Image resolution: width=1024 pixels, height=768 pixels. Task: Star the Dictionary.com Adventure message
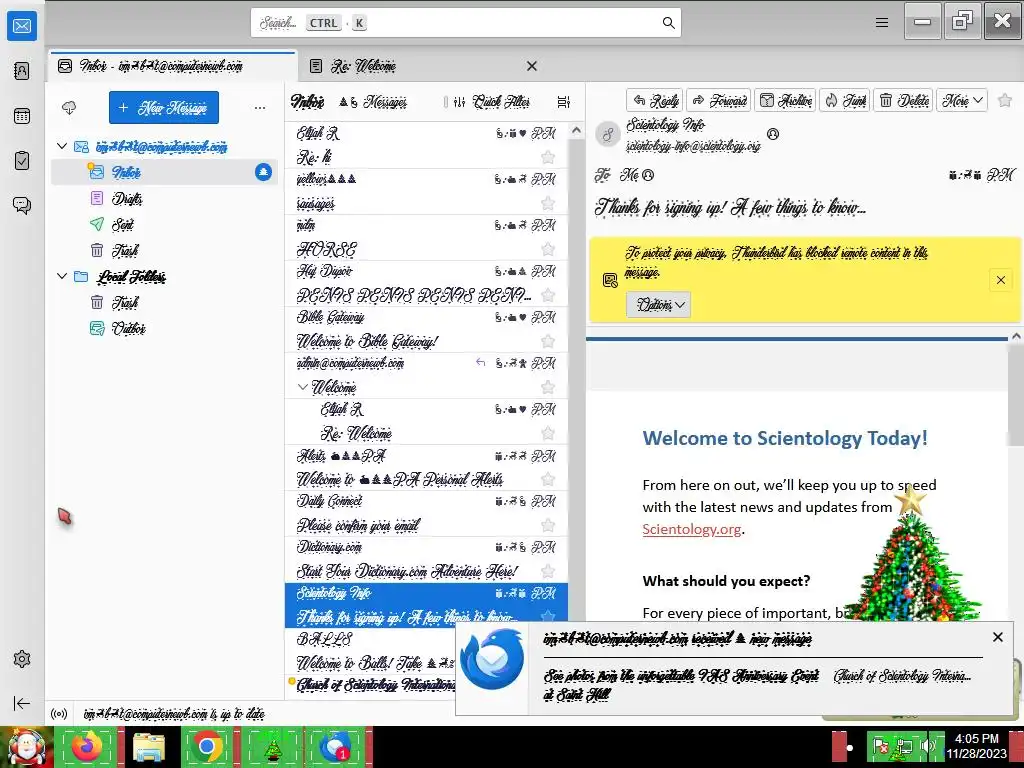[x=548, y=571]
